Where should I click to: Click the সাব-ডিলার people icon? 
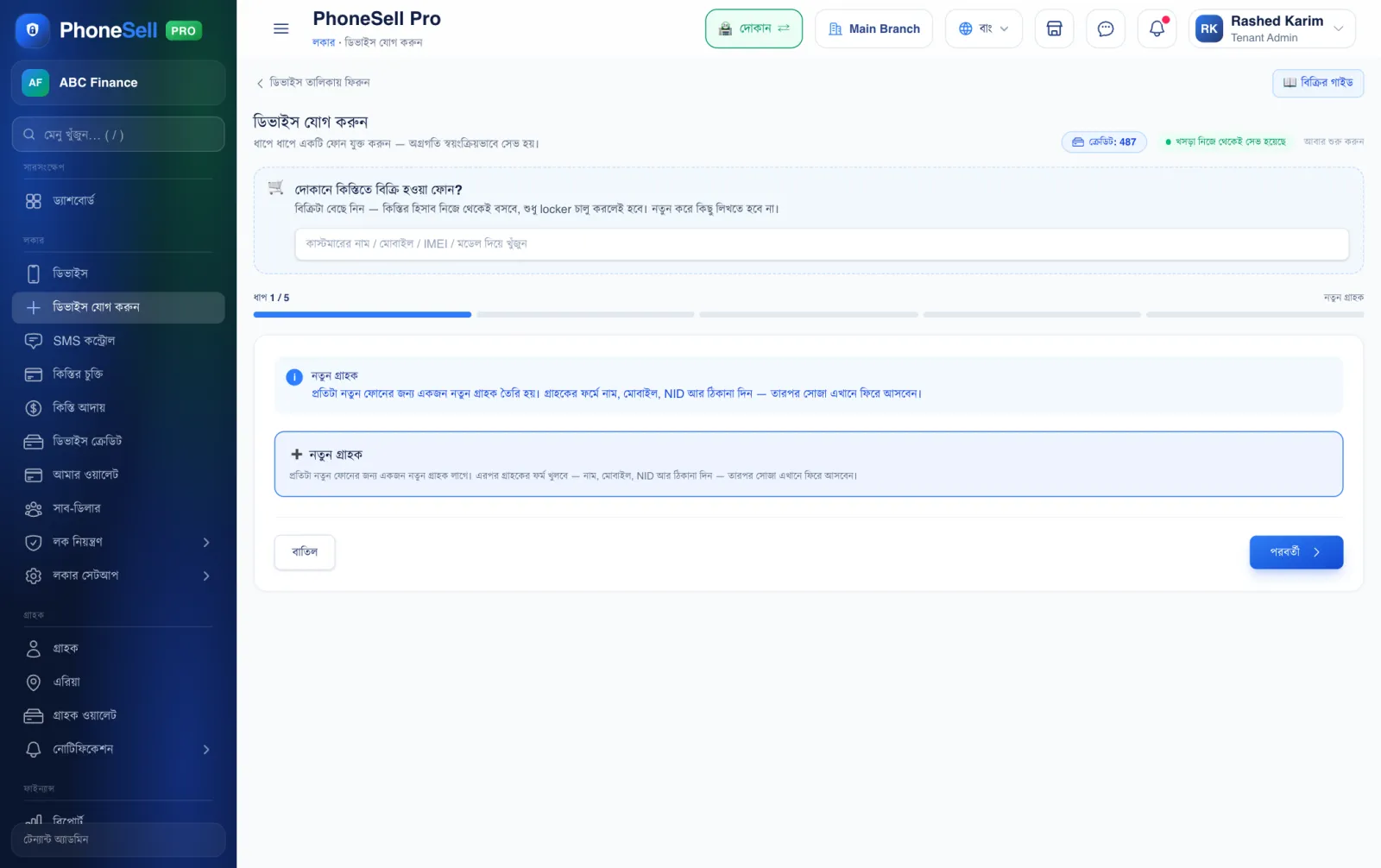click(34, 509)
